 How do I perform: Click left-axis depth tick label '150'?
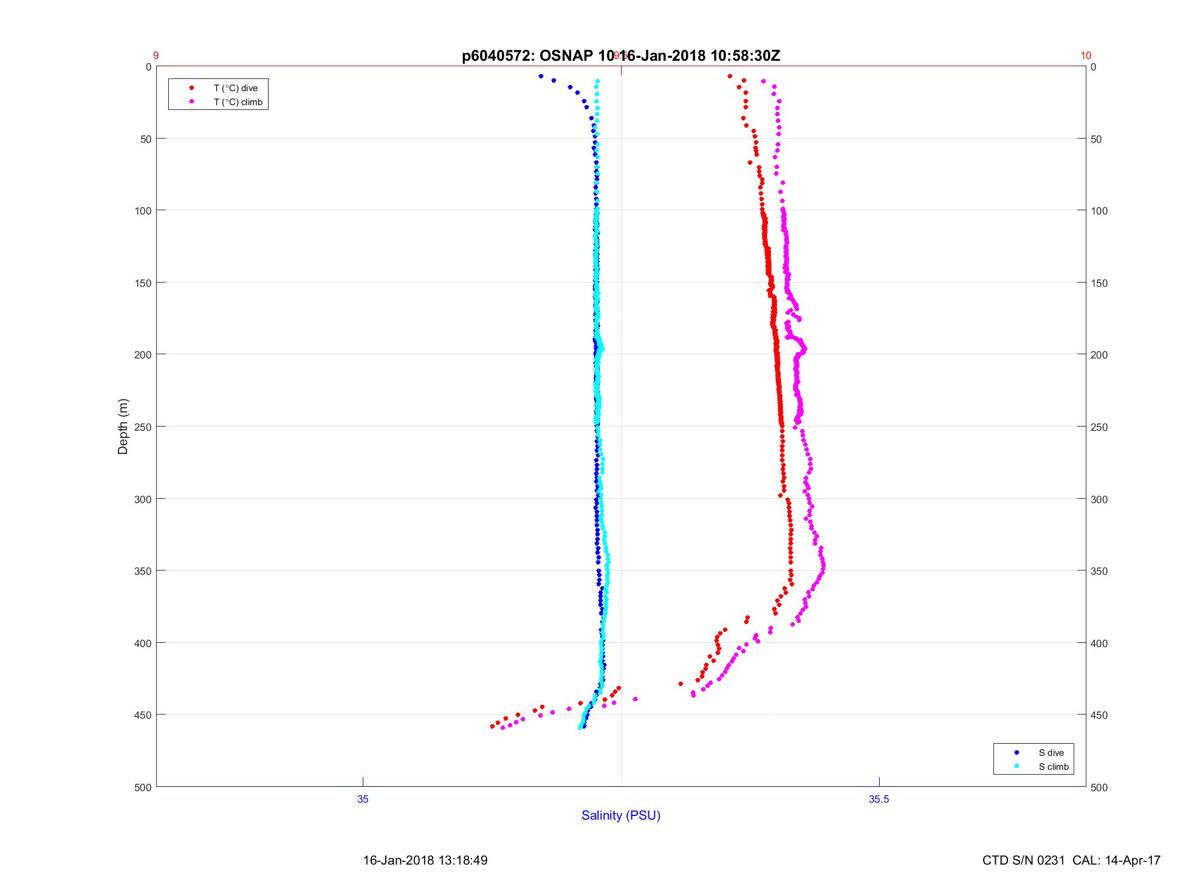tap(141, 283)
